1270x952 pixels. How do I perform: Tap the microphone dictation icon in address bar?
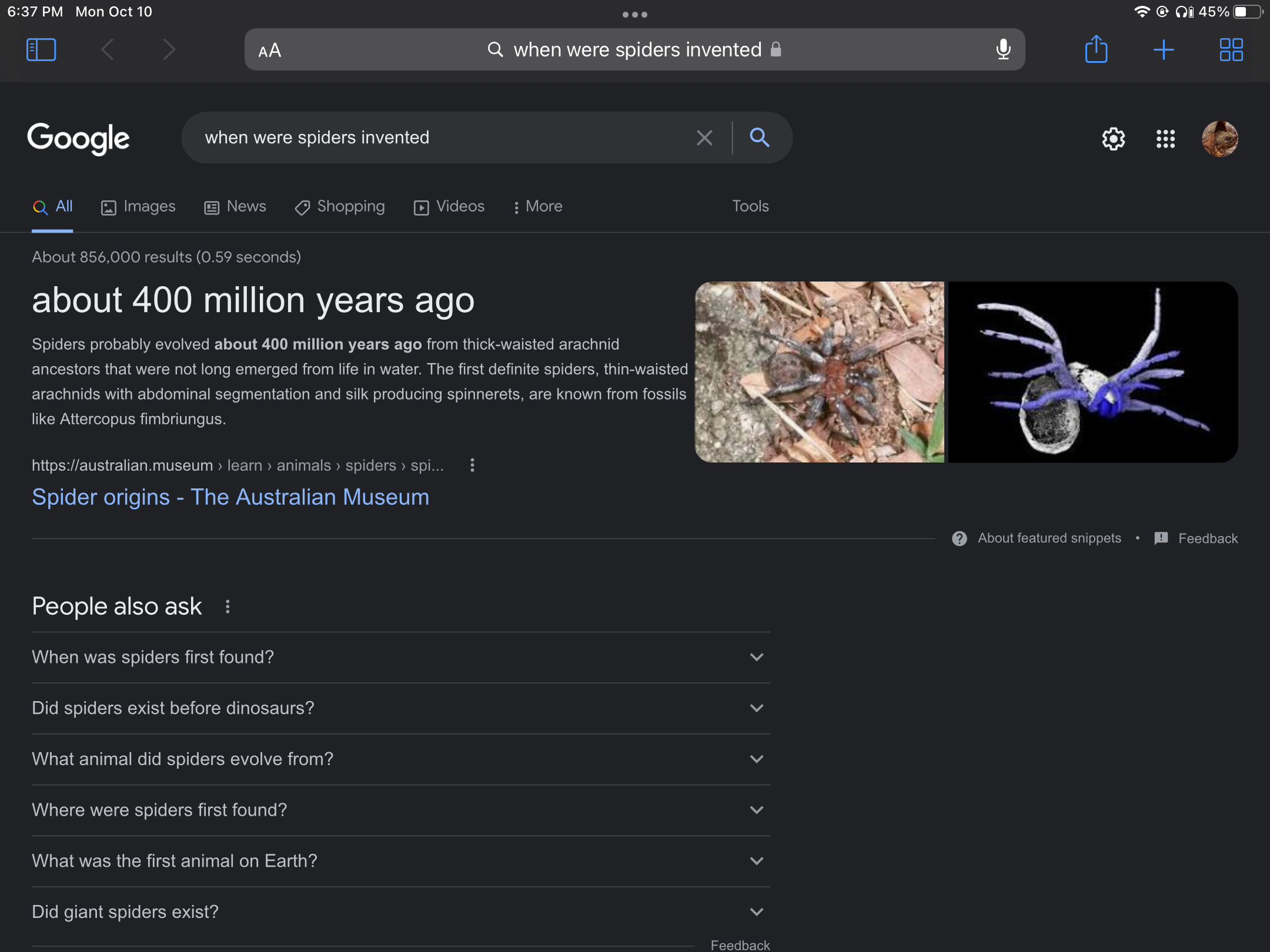[1003, 49]
